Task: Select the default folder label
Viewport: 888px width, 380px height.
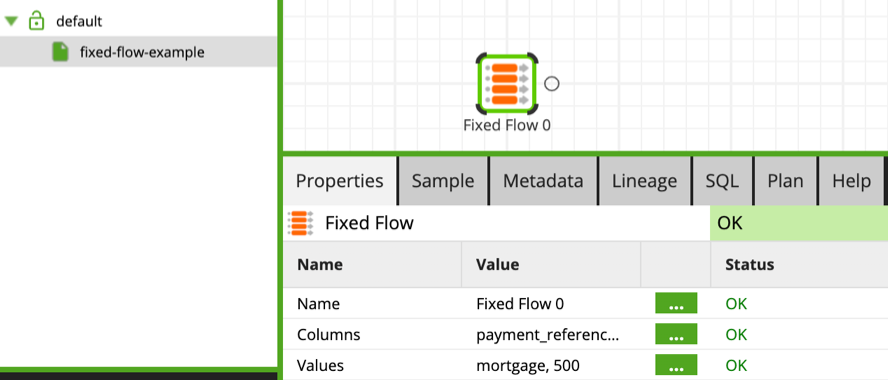Action: click(x=79, y=22)
